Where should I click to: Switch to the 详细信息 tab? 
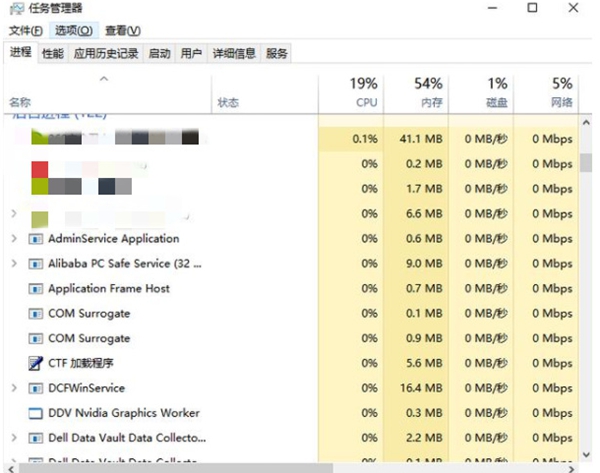[x=234, y=54]
